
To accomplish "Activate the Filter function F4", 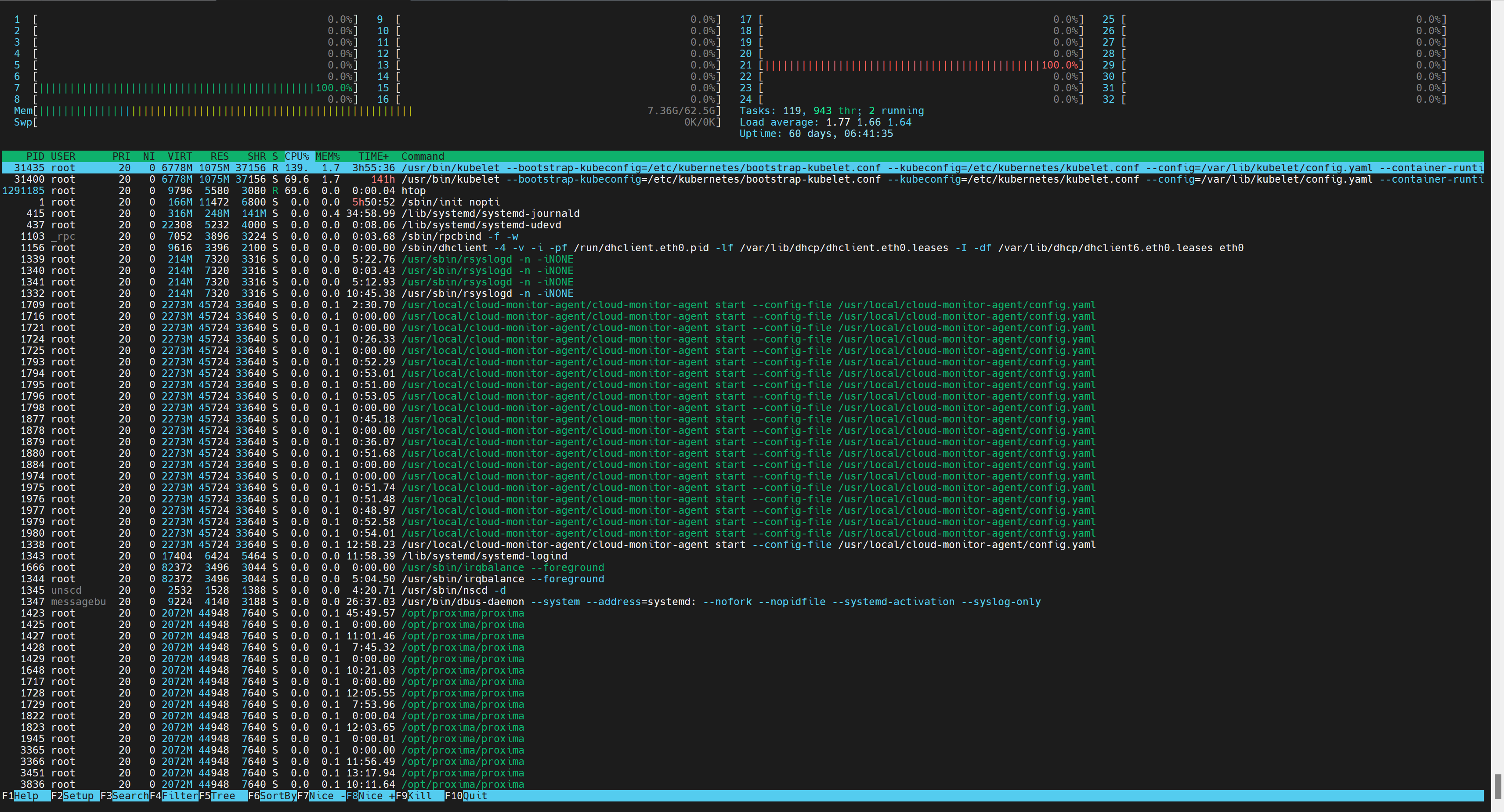I will point(173,796).
